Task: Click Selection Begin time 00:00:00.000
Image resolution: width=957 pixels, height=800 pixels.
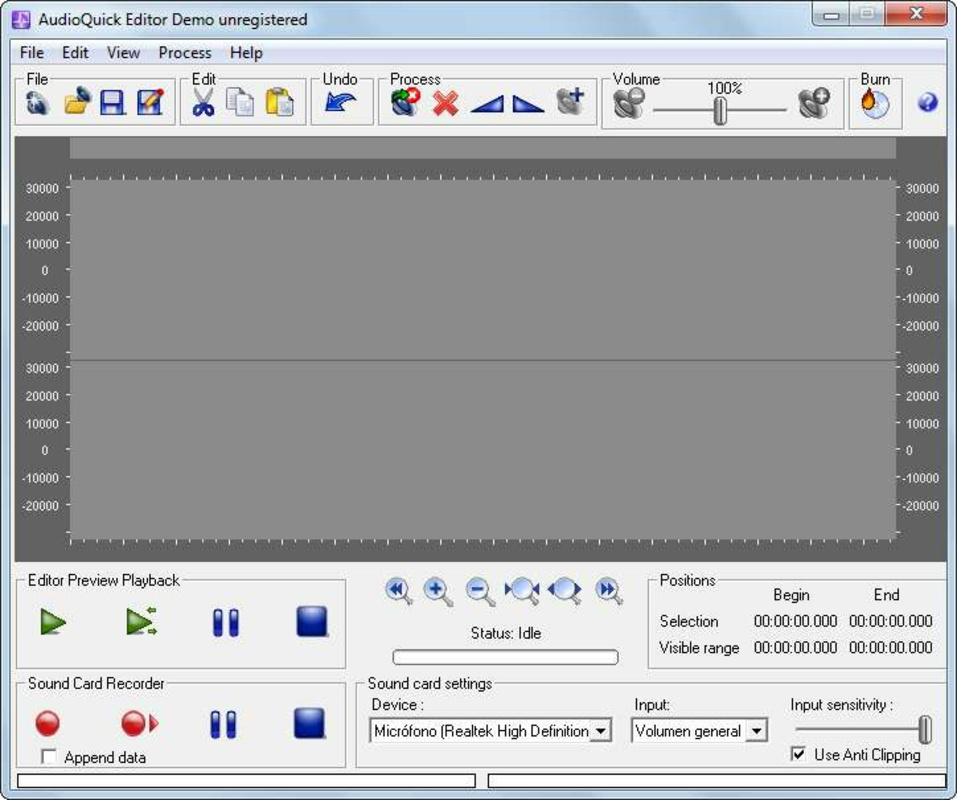Action: (x=795, y=621)
